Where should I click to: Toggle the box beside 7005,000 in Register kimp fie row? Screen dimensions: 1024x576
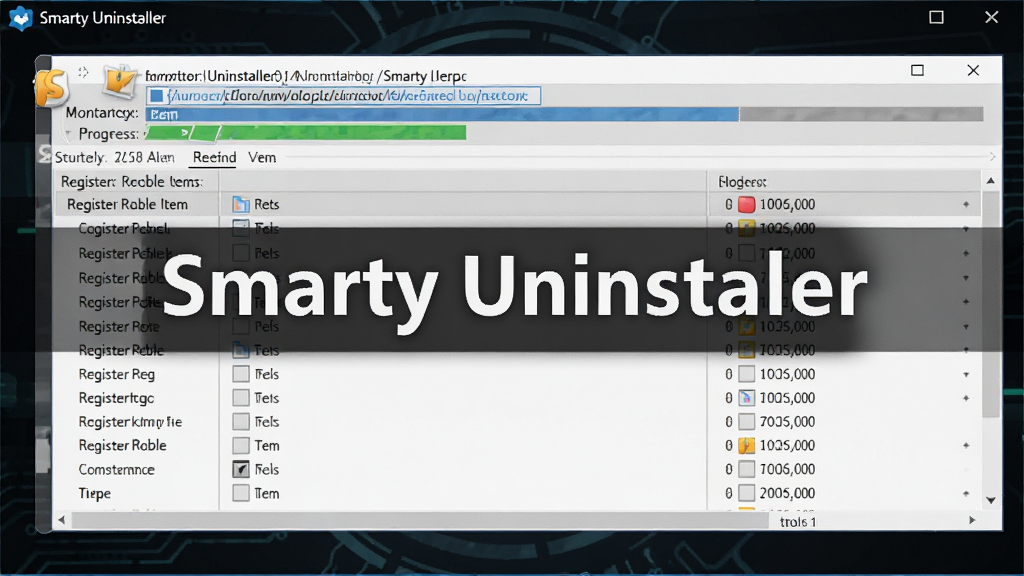746,422
